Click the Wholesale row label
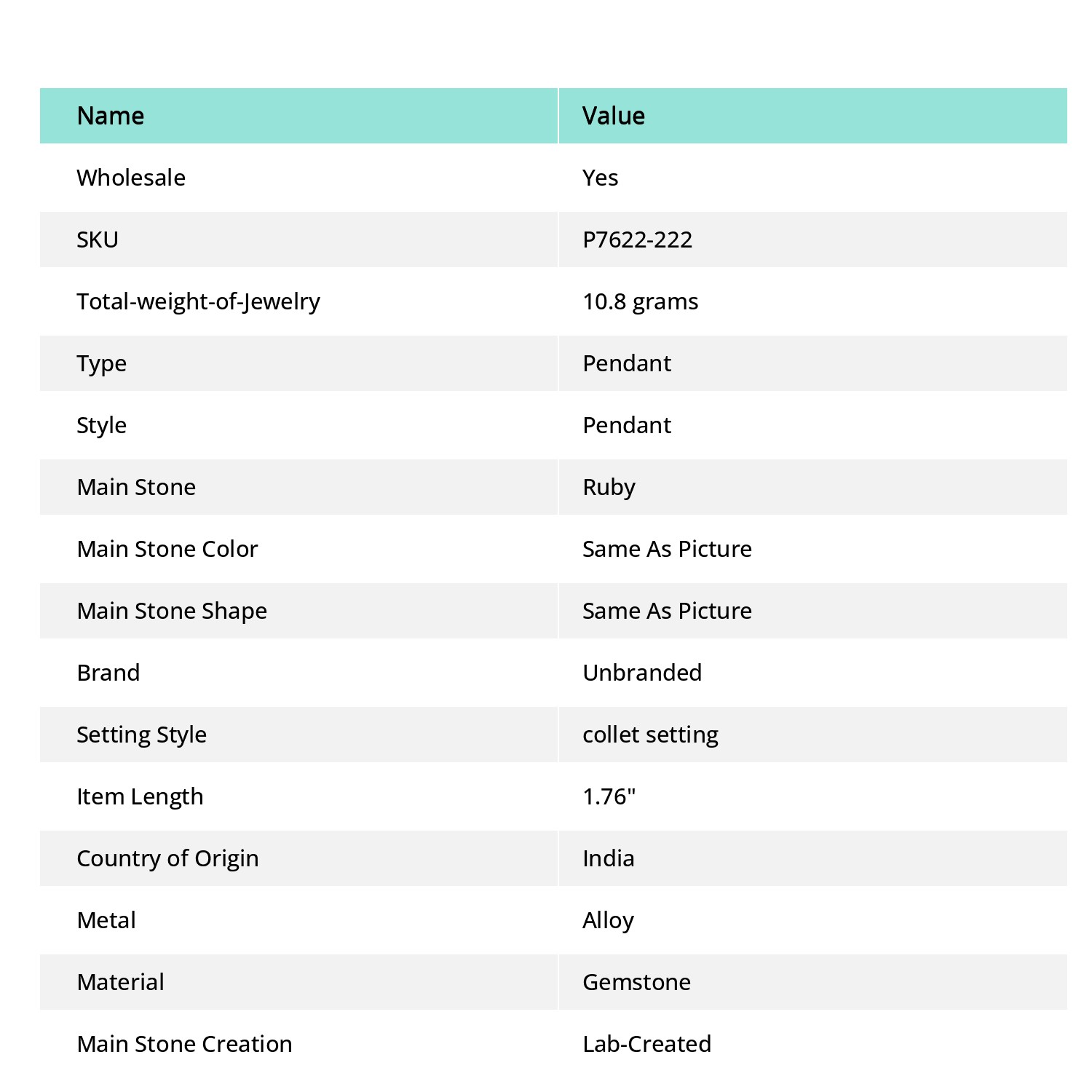This screenshot has height=1092, width=1092. (x=131, y=178)
